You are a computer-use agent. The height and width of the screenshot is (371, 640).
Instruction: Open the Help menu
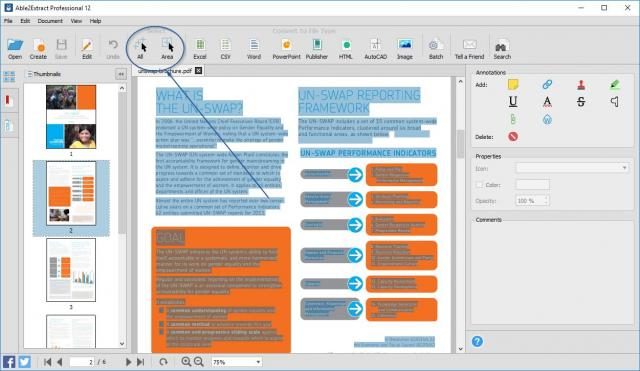tap(96, 21)
